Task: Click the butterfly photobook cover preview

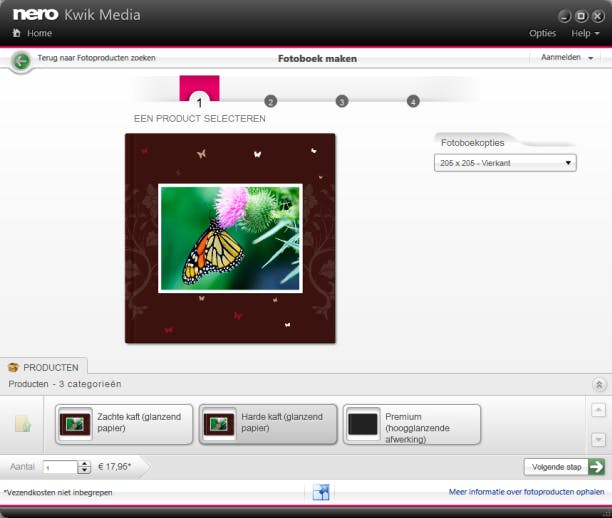Action: (230, 239)
